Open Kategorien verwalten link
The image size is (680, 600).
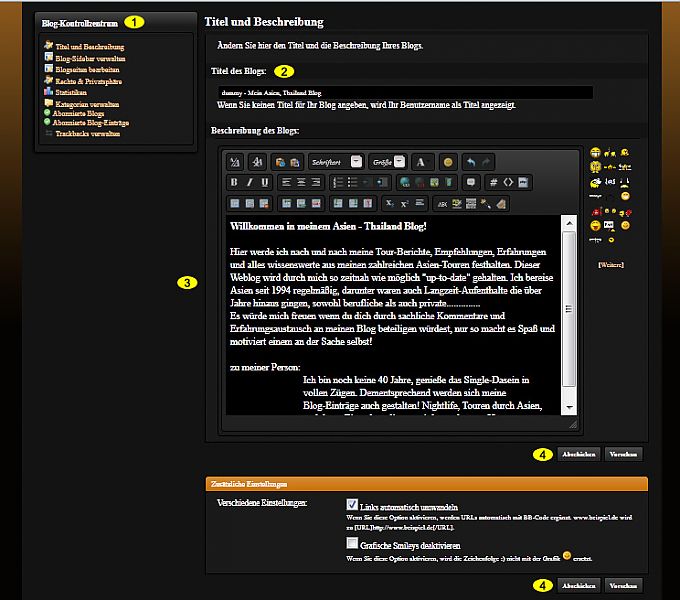click(x=87, y=104)
